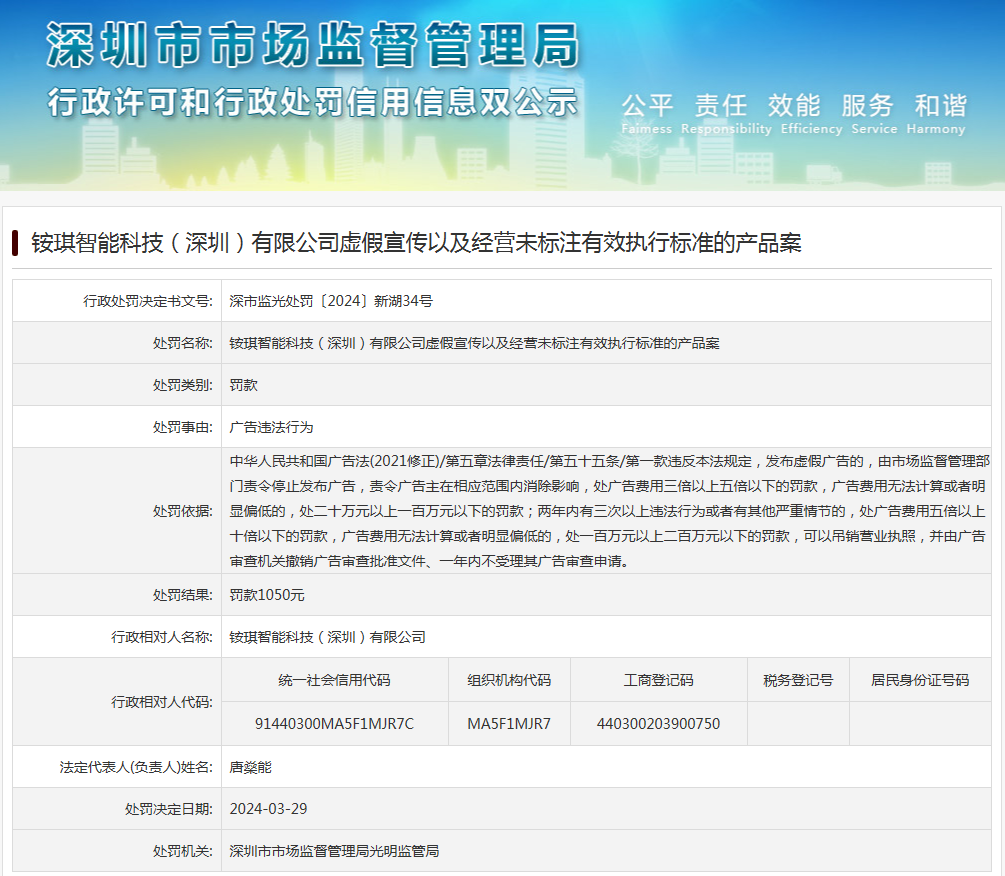
Task: Click the empty 税务登记号 cell
Action: 797,723
